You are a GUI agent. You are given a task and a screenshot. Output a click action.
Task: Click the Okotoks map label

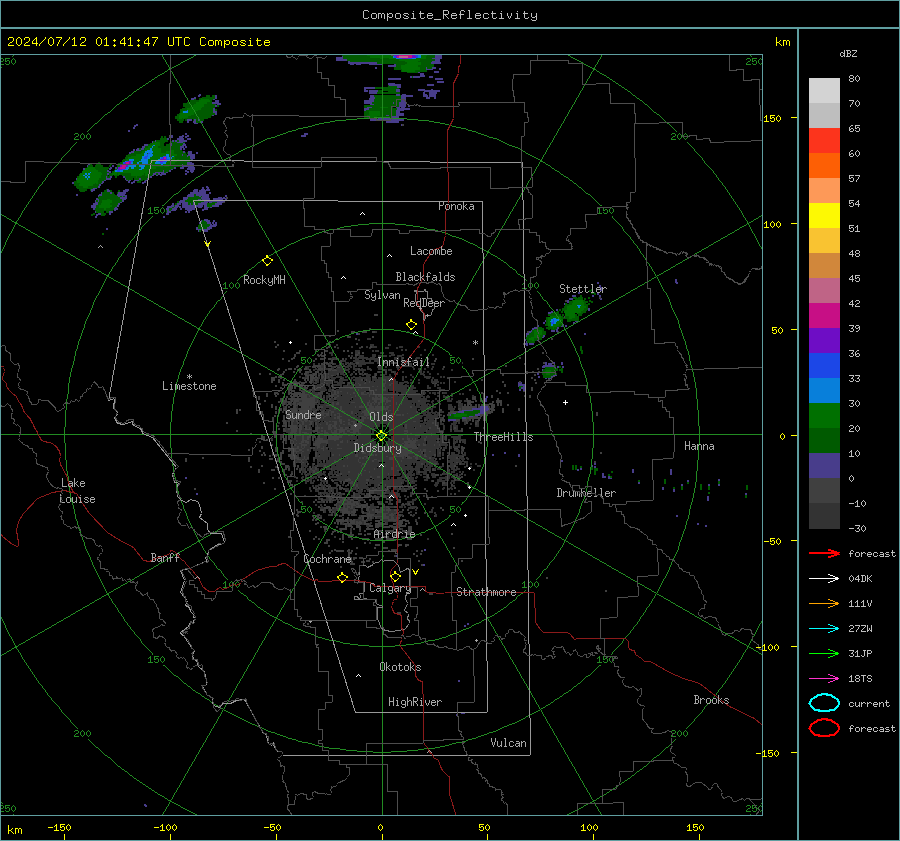400,666
